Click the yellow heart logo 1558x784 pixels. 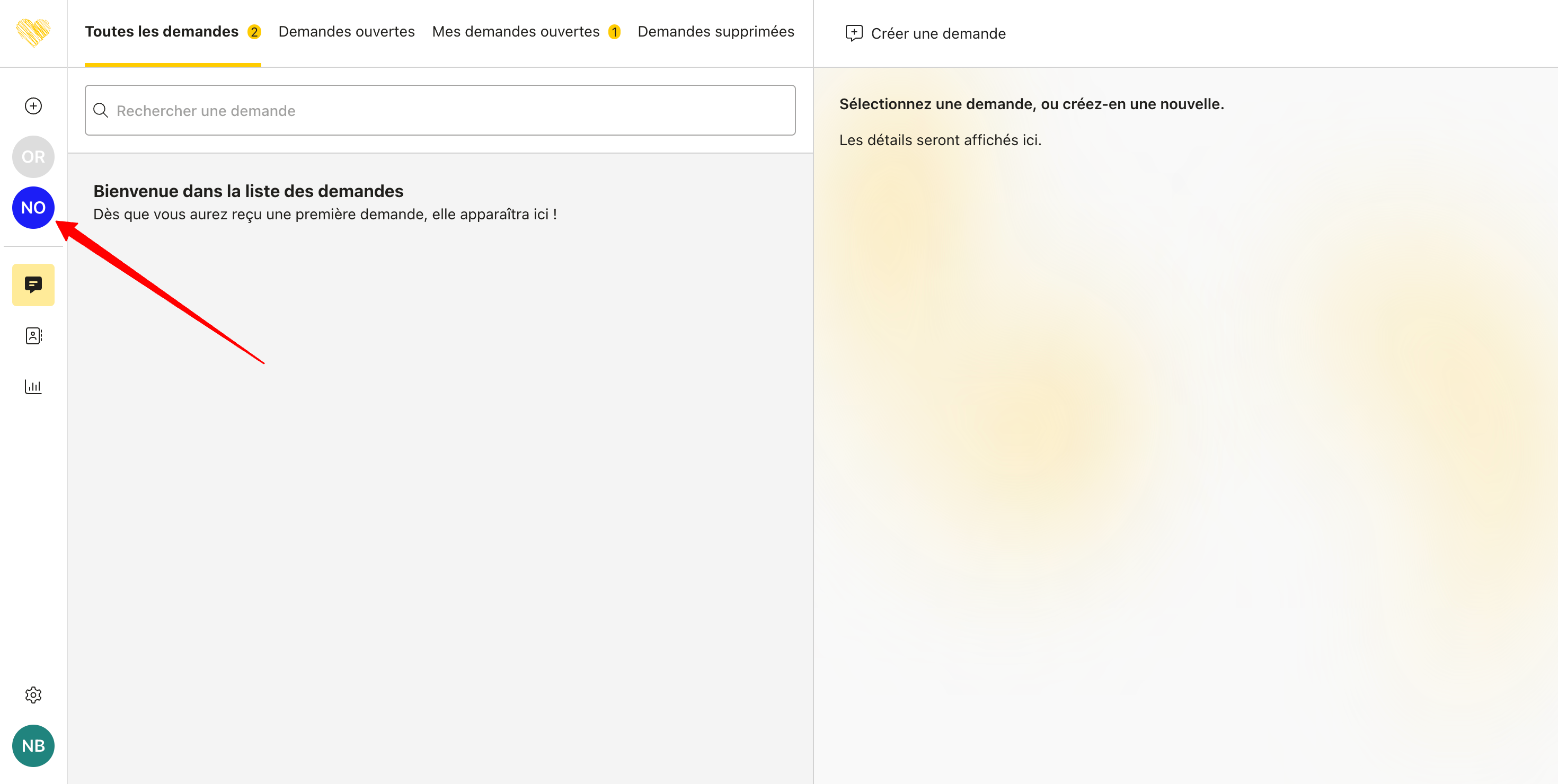(33, 33)
